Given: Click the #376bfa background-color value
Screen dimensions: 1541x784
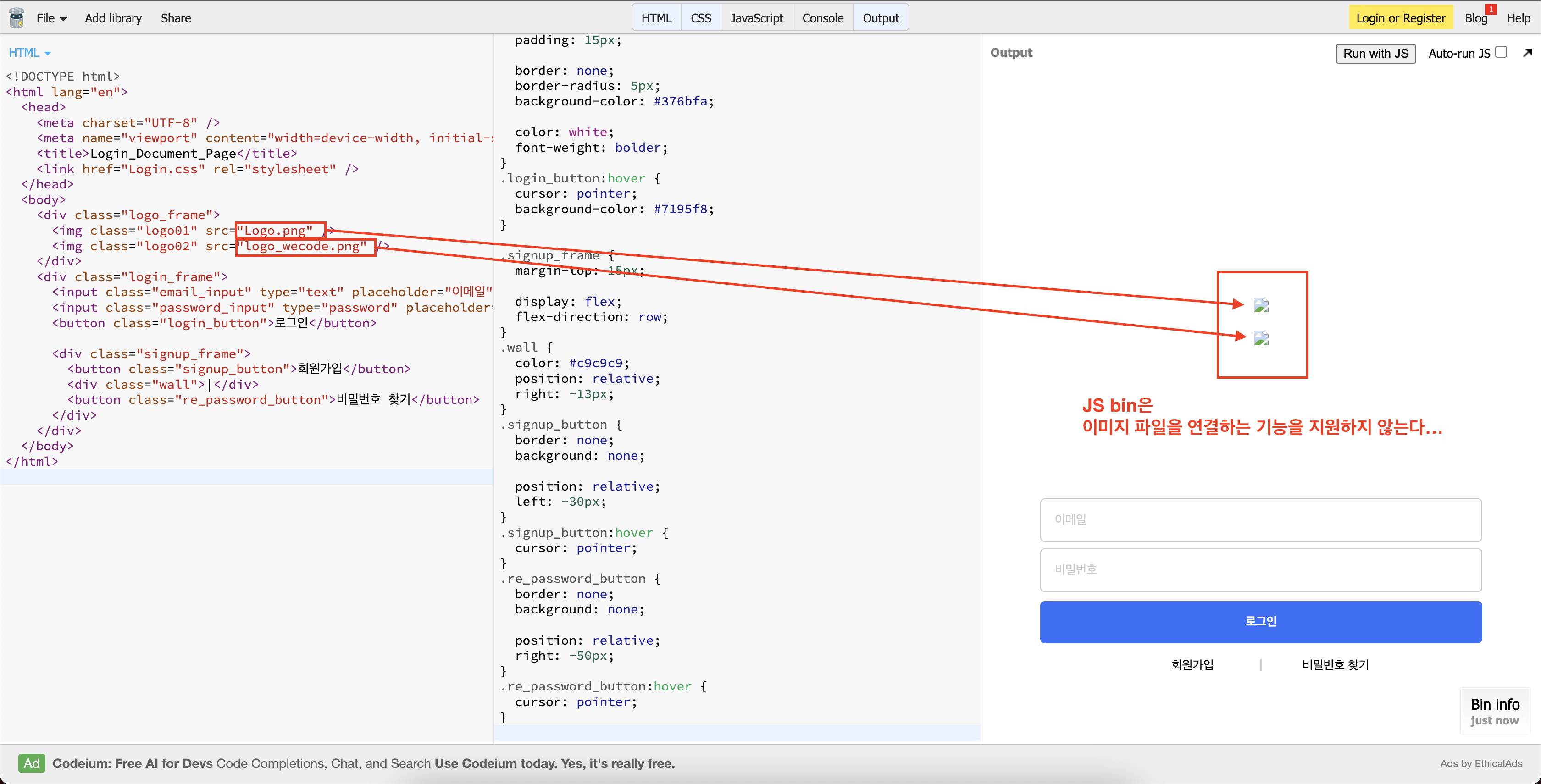Looking at the screenshot, I should 680,102.
